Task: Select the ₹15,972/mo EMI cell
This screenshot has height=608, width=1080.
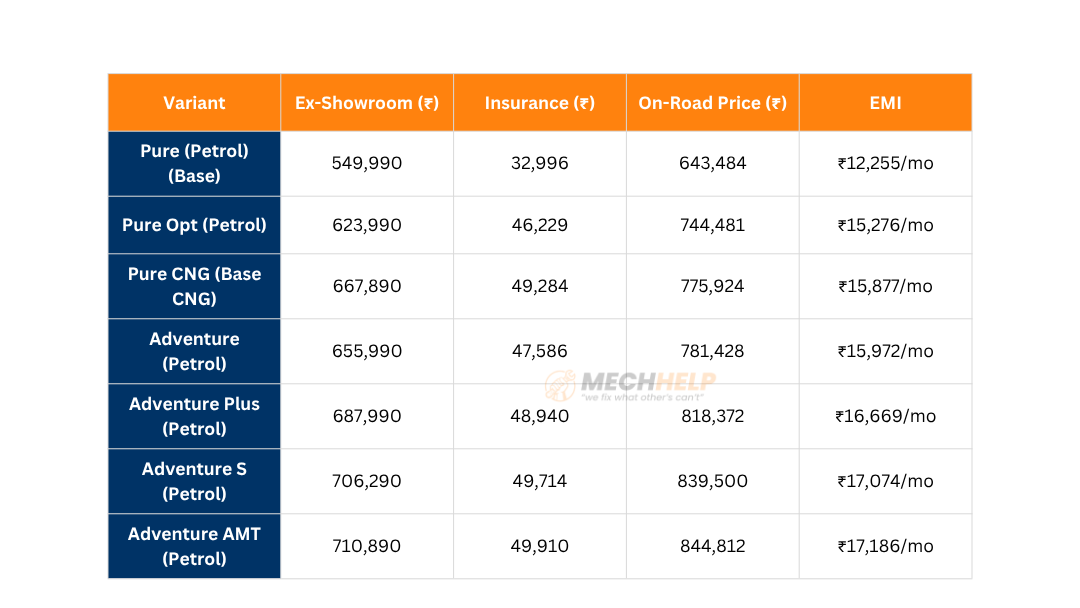Action: coord(885,351)
